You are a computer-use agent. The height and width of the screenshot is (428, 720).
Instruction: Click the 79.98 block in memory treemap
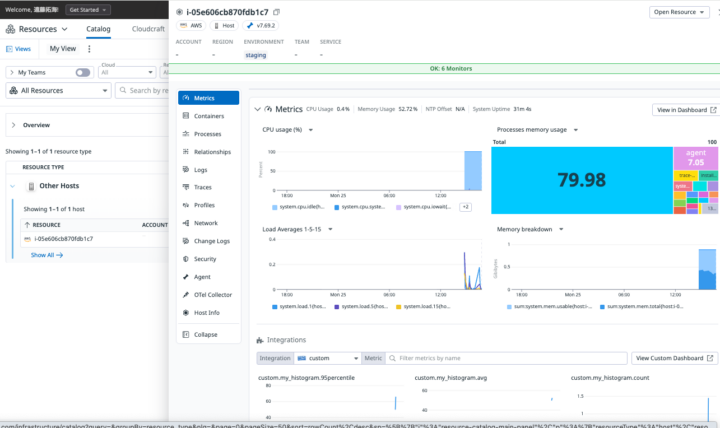[582, 180]
